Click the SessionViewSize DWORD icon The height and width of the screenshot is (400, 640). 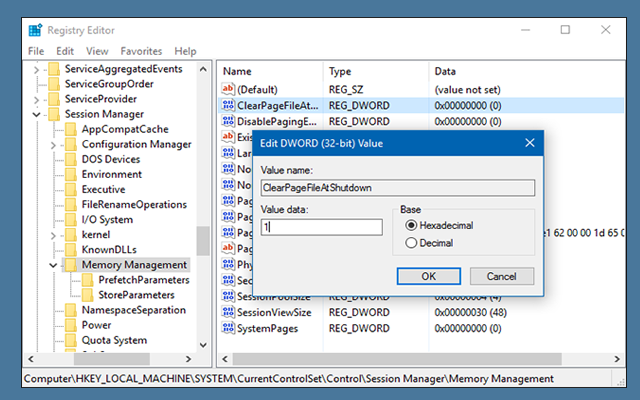point(228,313)
